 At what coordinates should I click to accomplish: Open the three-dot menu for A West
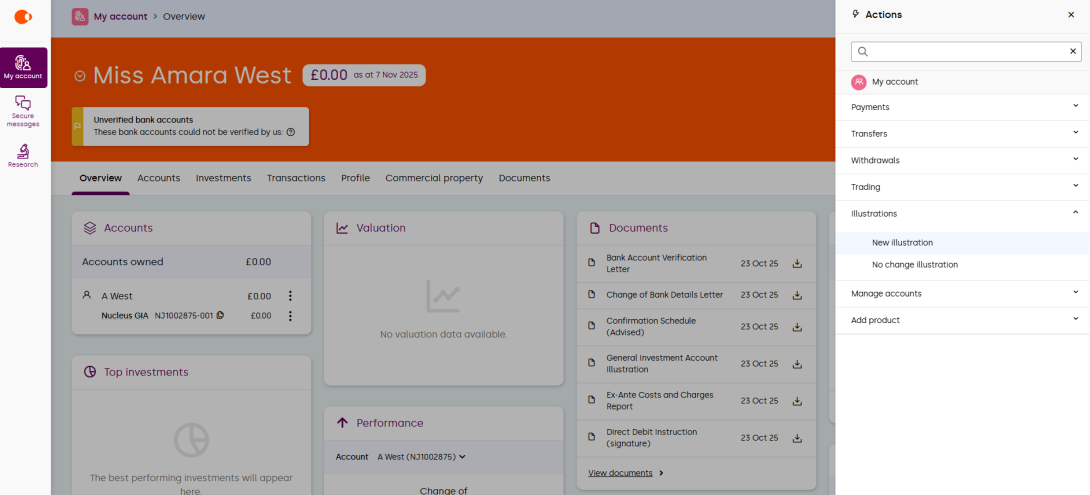tap(290, 296)
